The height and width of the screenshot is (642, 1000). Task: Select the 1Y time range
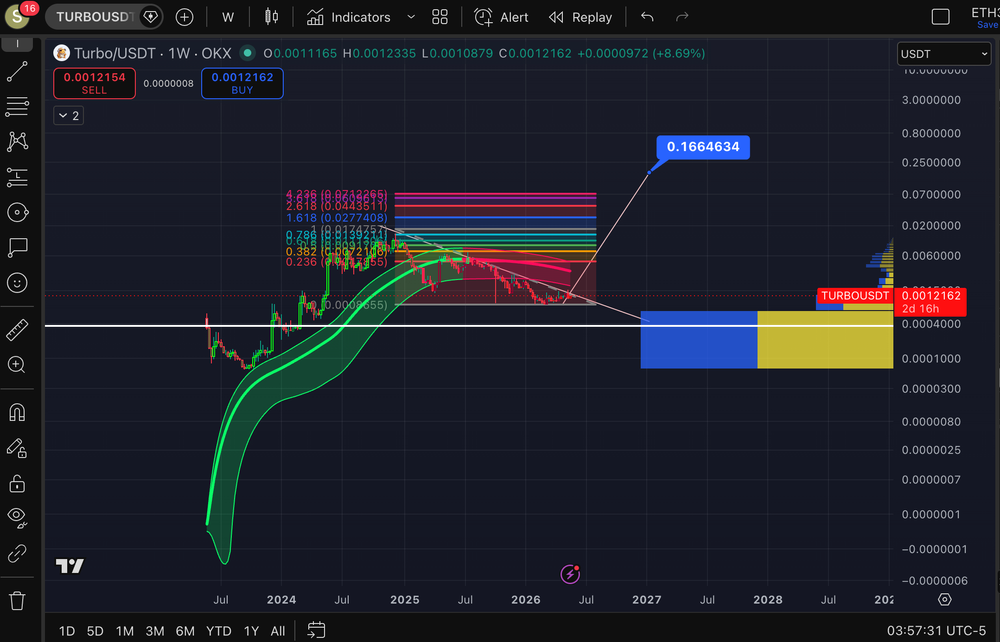click(251, 631)
